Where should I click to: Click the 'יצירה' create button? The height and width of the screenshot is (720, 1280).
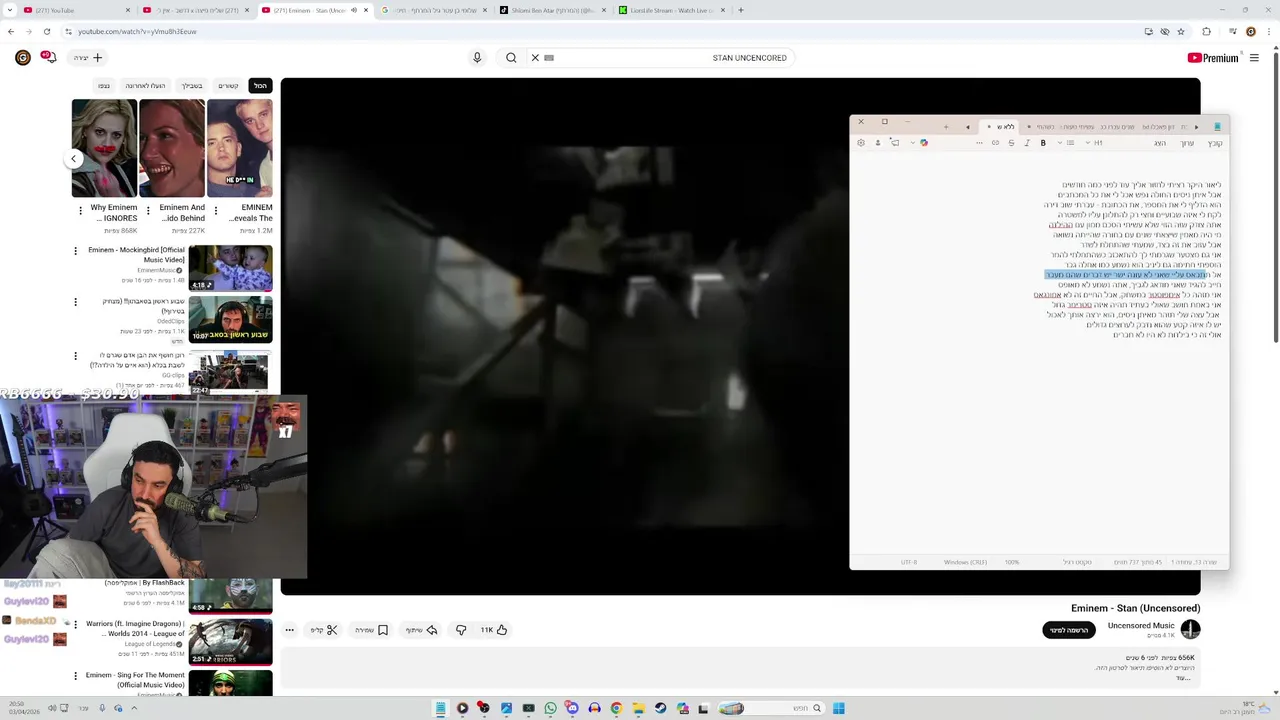click(x=87, y=58)
